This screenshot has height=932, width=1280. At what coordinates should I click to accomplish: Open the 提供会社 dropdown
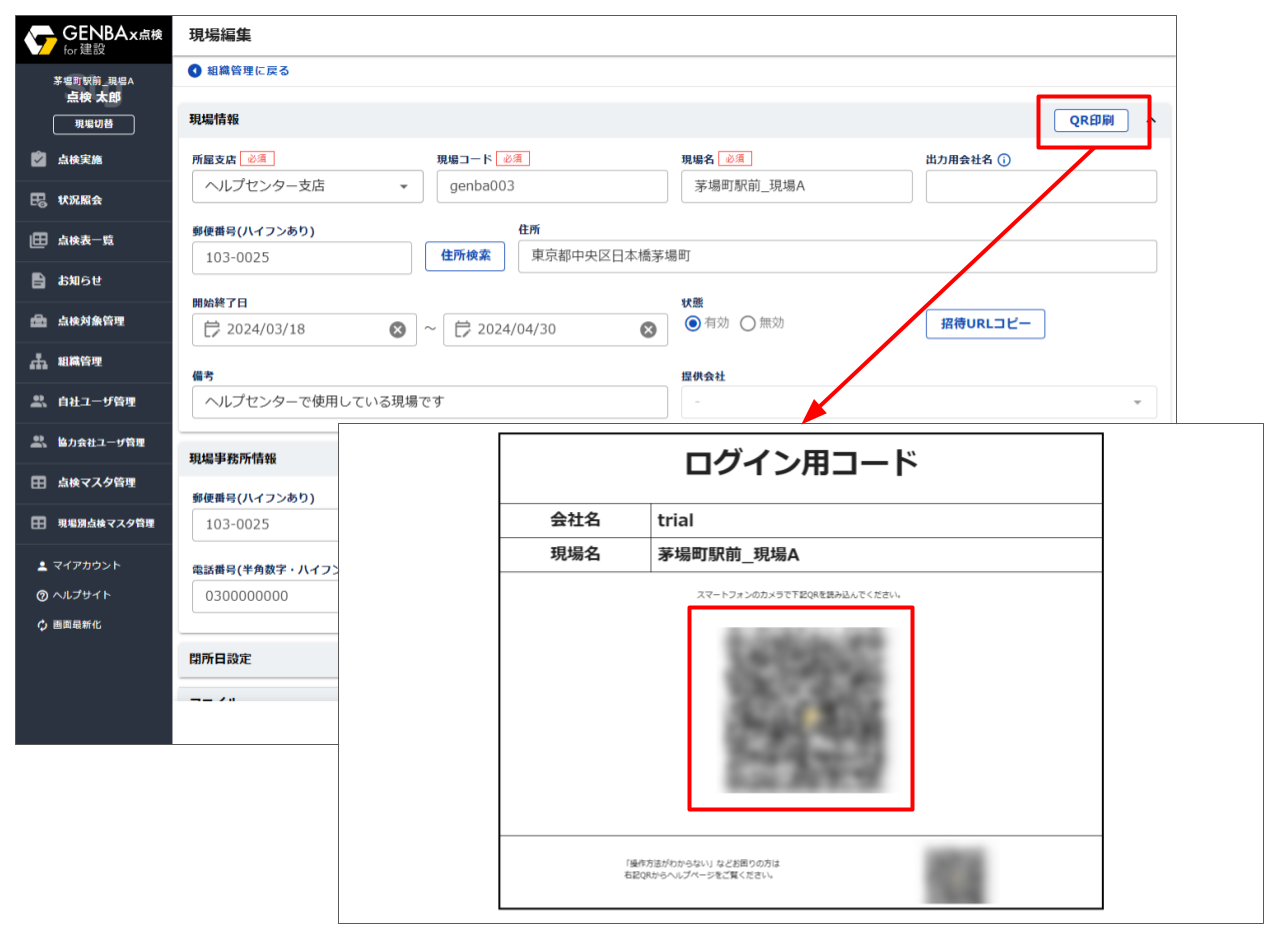tap(918, 402)
